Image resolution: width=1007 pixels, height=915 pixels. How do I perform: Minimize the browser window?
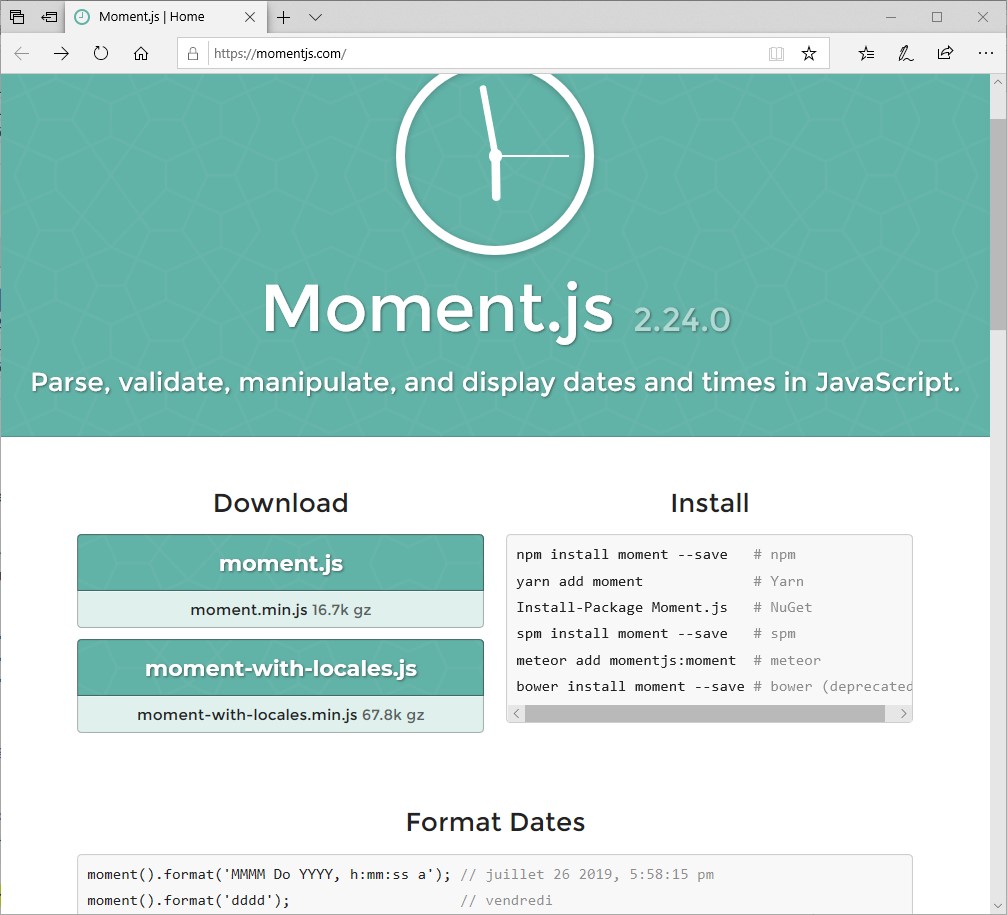point(891,17)
